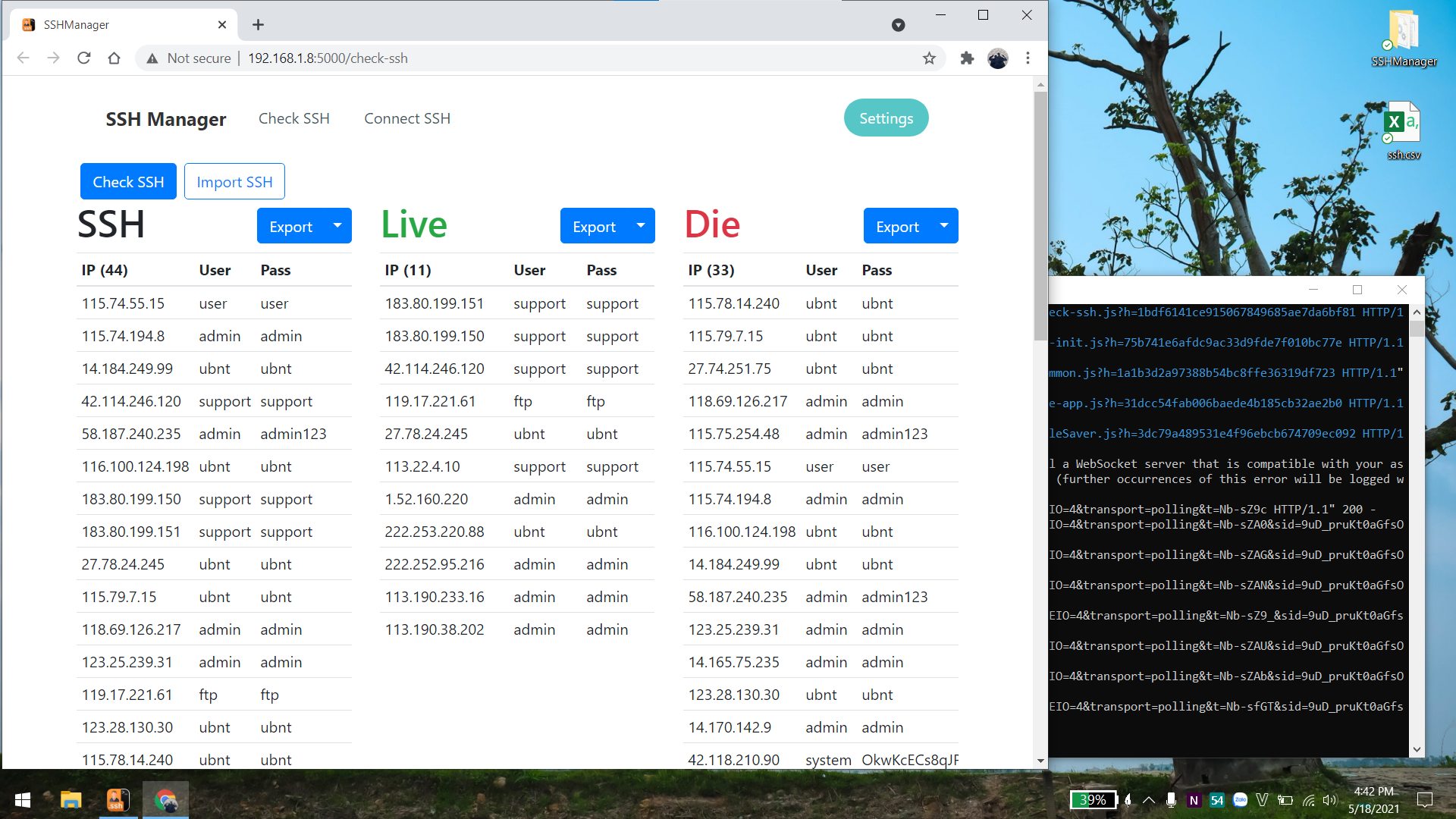Expand the Live column Export dropdown arrow
Image resolution: width=1456 pixels, height=819 pixels.
click(641, 226)
